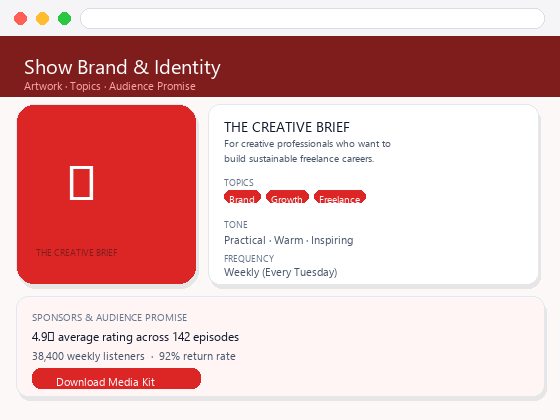Click the red window close button
This screenshot has height=420, width=560.
(20, 18)
